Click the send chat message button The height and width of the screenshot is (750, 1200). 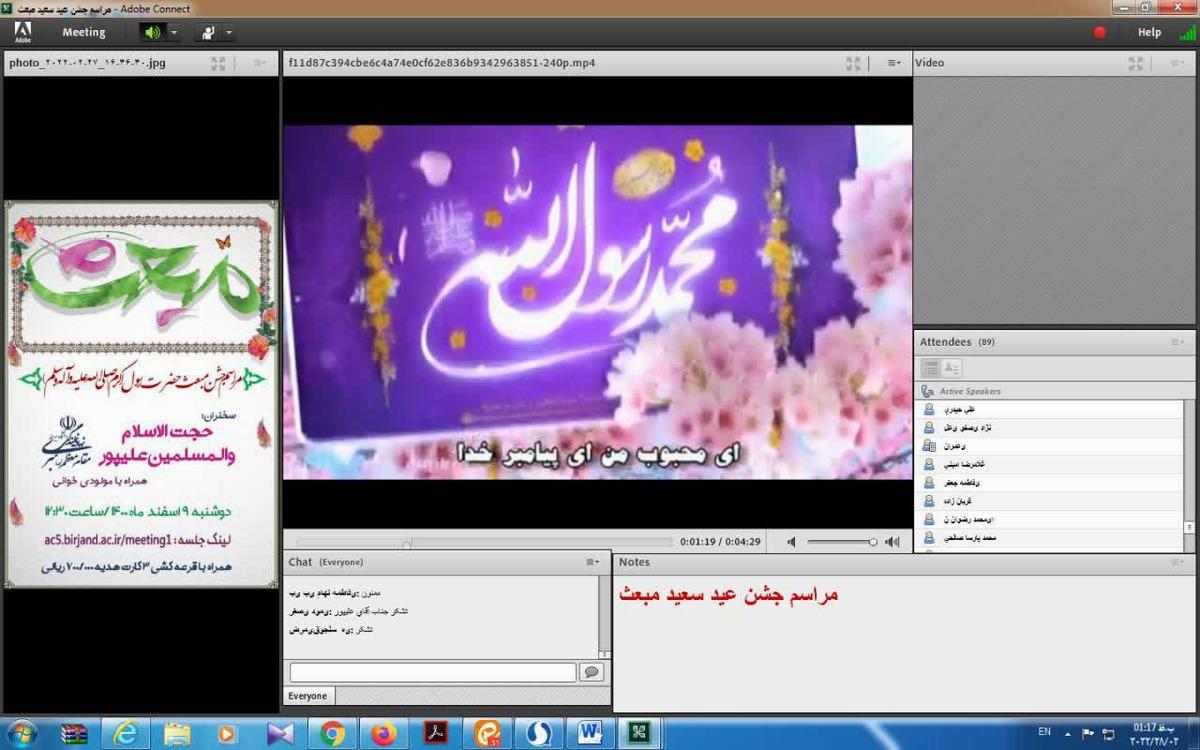[591, 672]
